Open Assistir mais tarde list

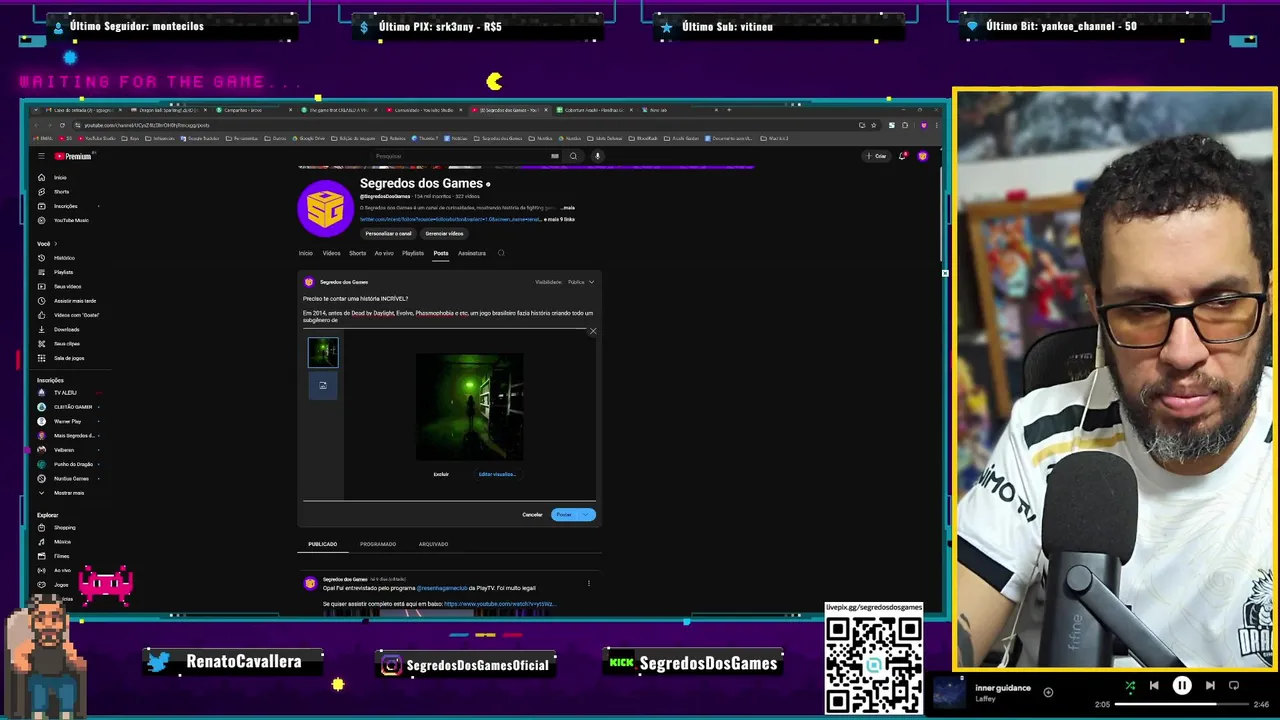coord(66,301)
